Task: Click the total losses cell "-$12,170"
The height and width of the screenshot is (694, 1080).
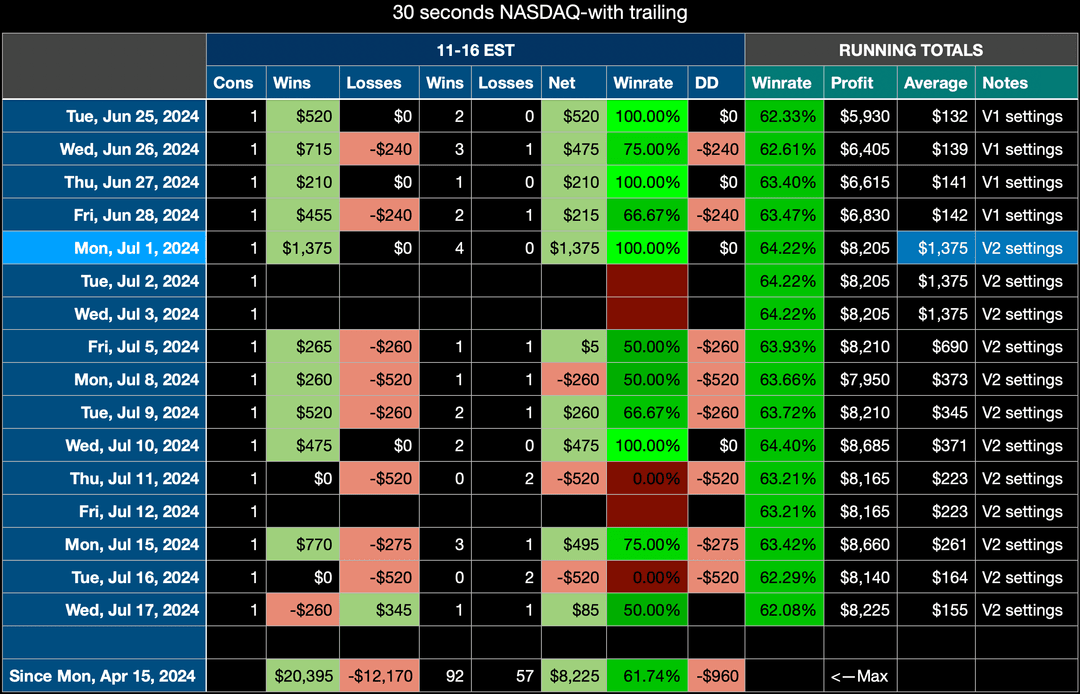Action: pyautogui.click(x=379, y=676)
